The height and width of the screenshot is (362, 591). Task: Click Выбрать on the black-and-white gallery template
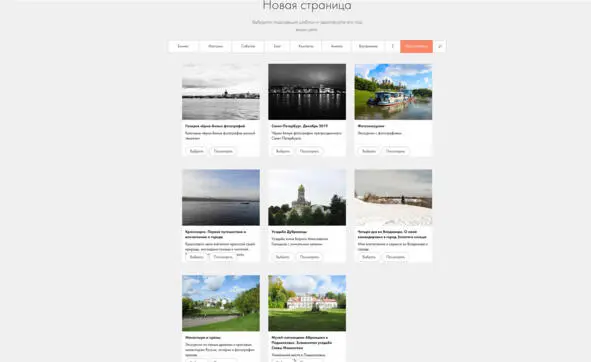point(196,151)
